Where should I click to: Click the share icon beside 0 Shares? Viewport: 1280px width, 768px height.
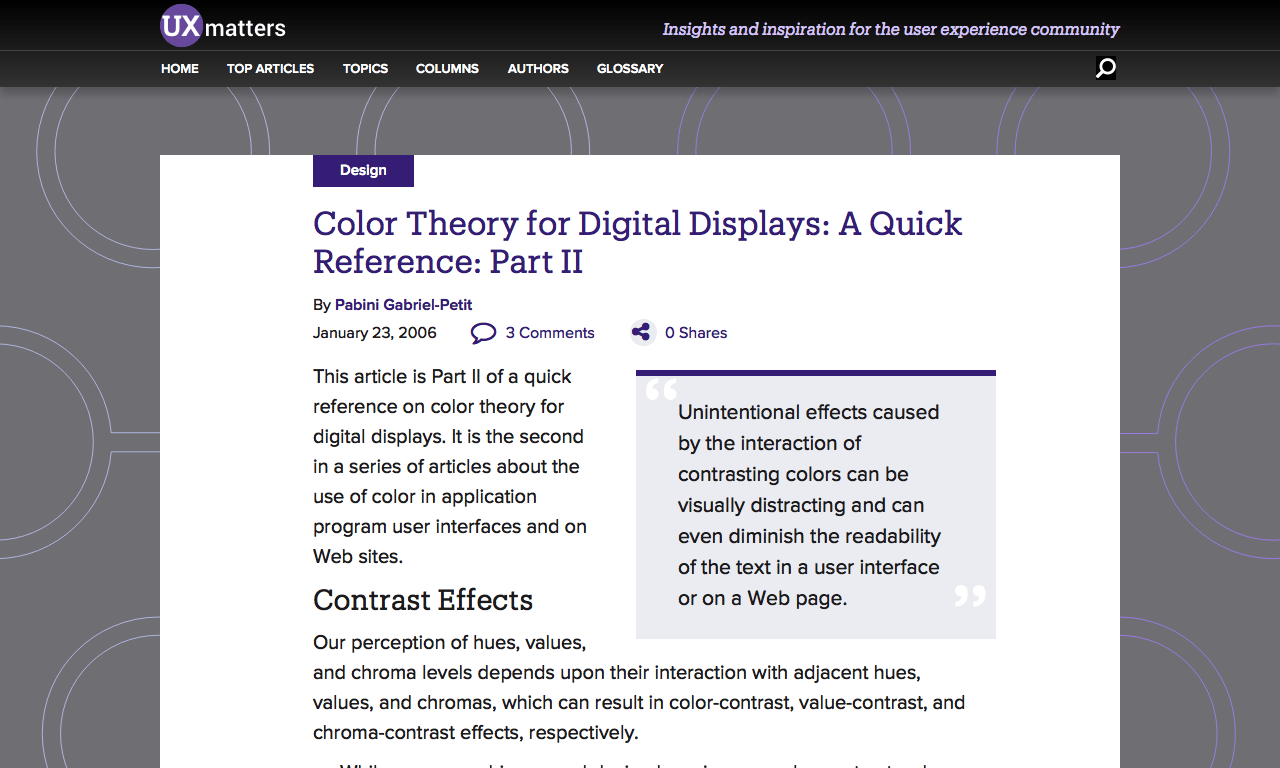(642, 333)
